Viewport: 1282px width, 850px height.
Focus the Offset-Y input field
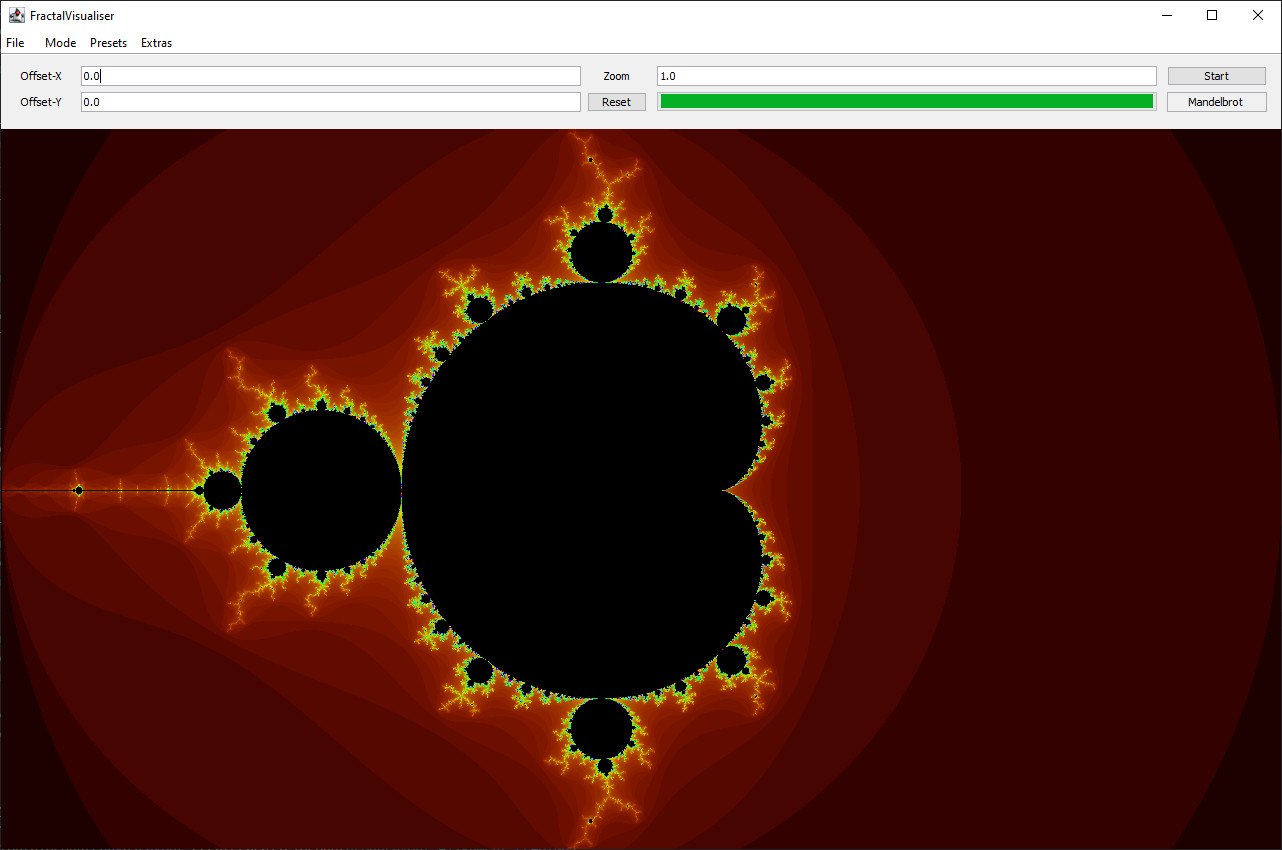pos(330,102)
